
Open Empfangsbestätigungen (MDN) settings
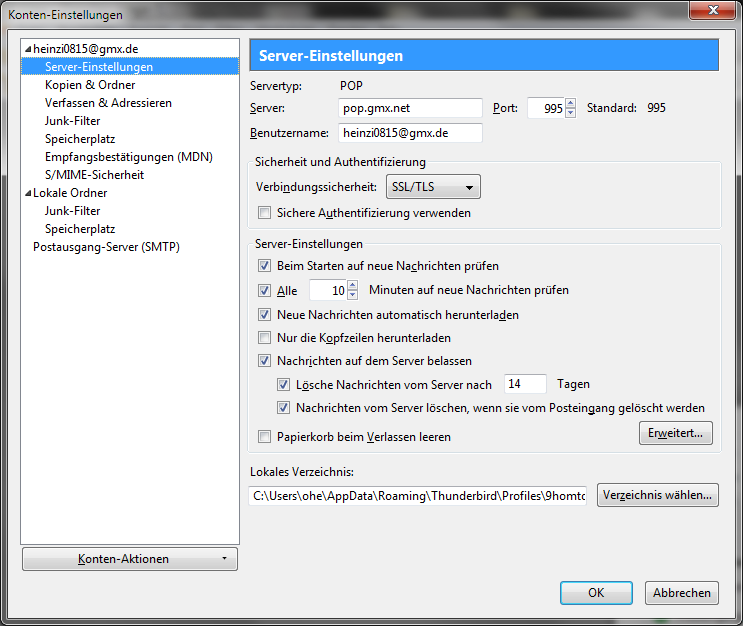(128, 157)
